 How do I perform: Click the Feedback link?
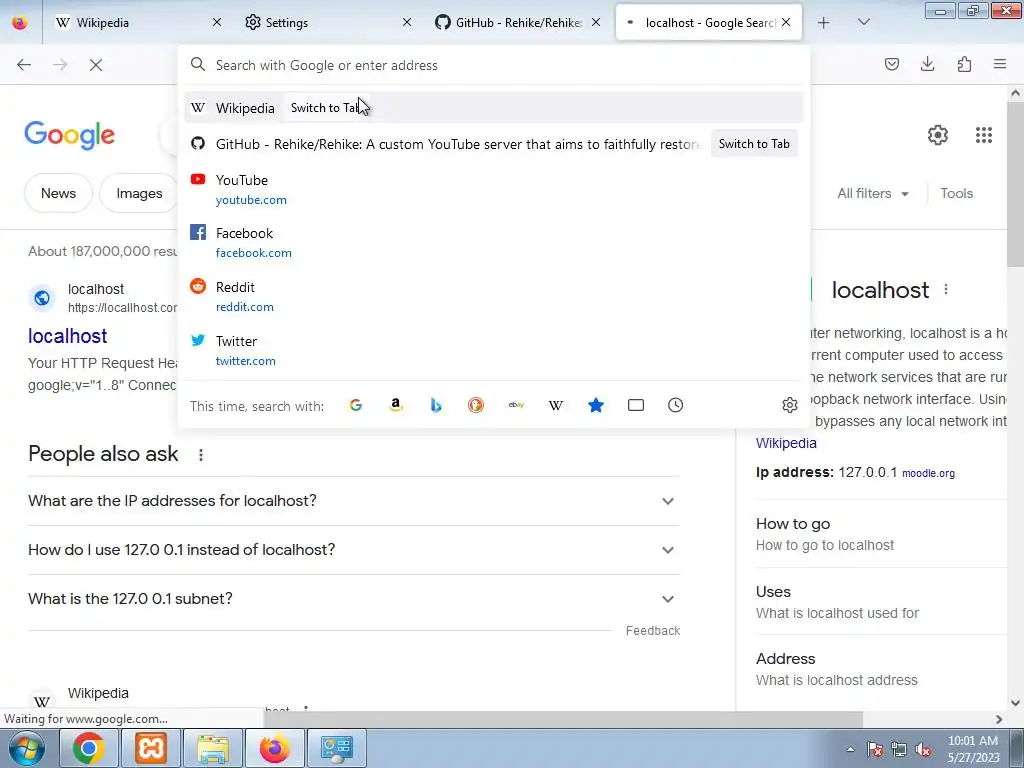coord(653,631)
